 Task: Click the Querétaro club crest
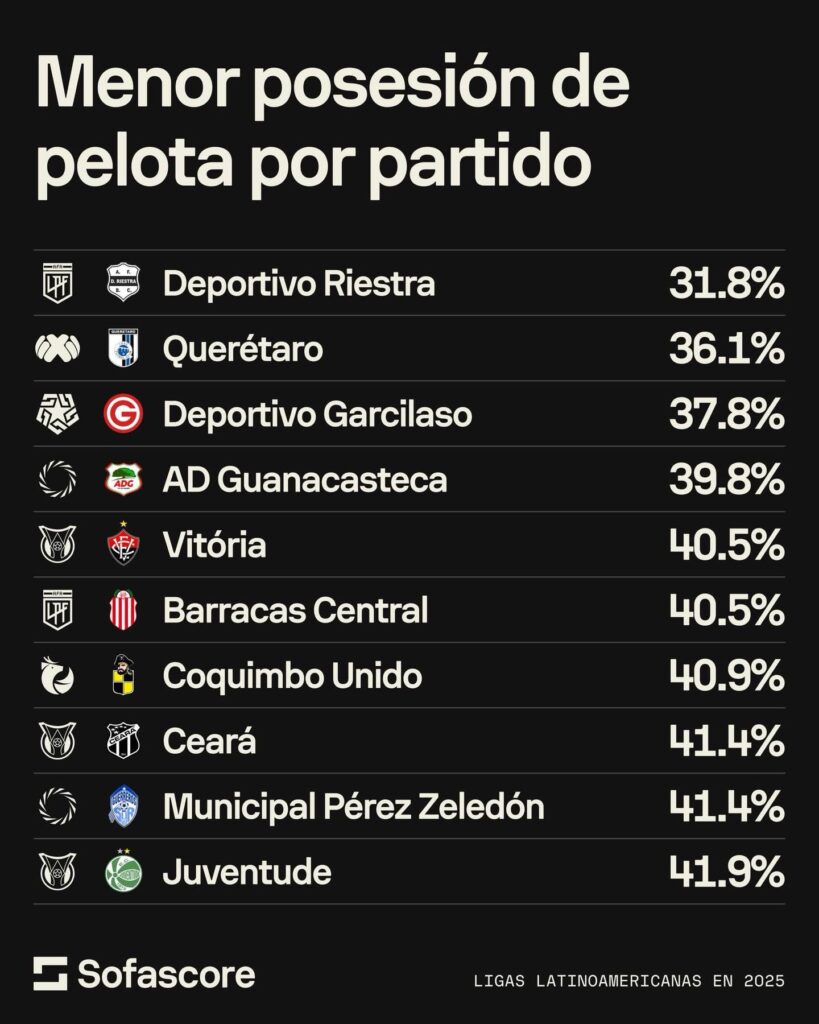[123, 349]
